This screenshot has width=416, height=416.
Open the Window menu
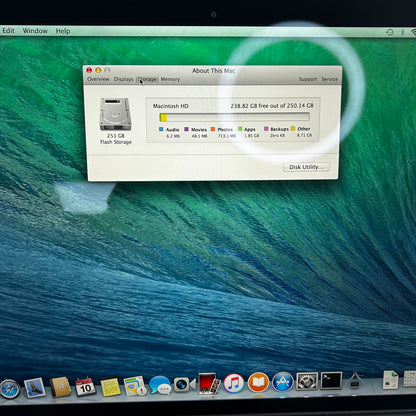coord(35,31)
